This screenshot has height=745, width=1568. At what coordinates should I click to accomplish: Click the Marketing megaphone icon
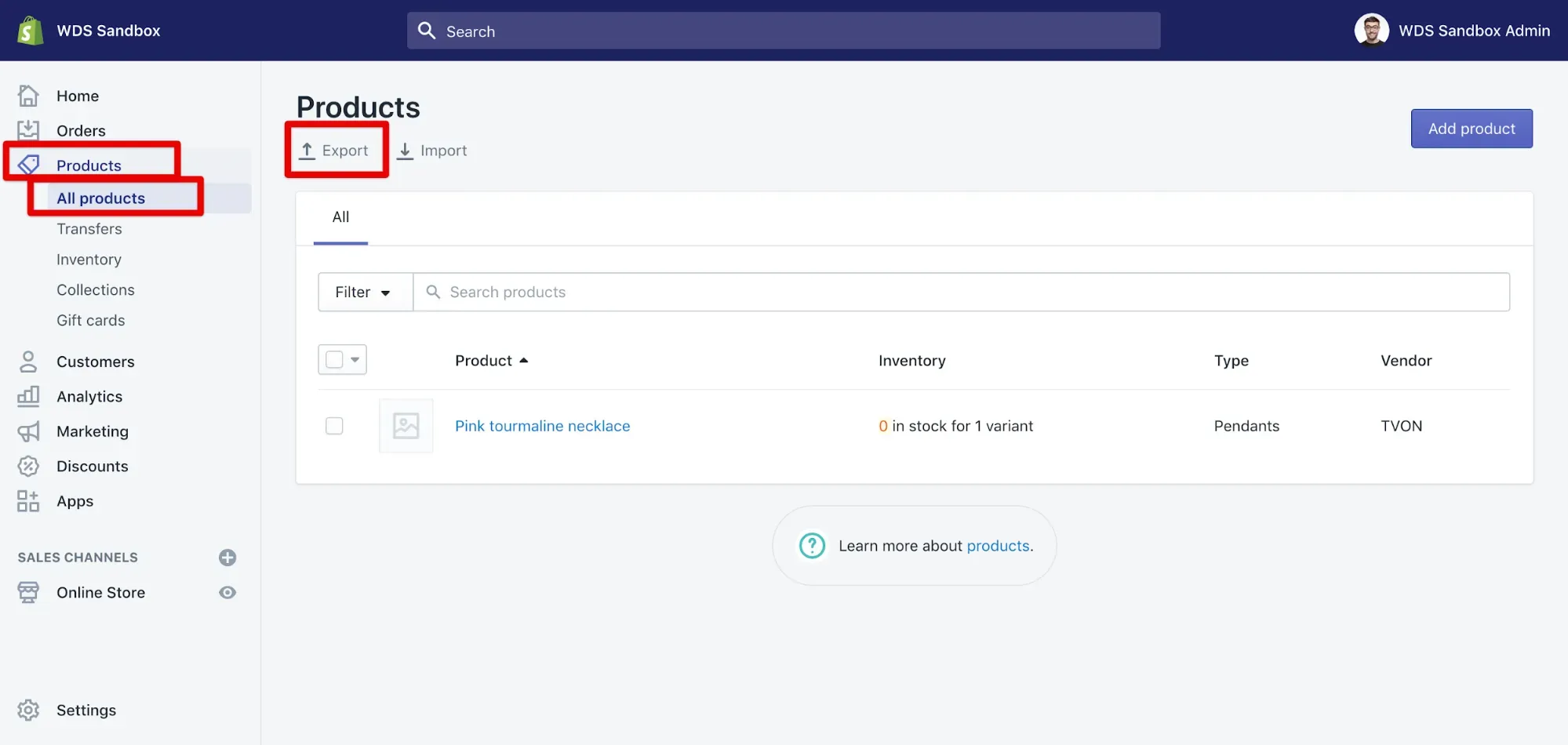point(28,431)
